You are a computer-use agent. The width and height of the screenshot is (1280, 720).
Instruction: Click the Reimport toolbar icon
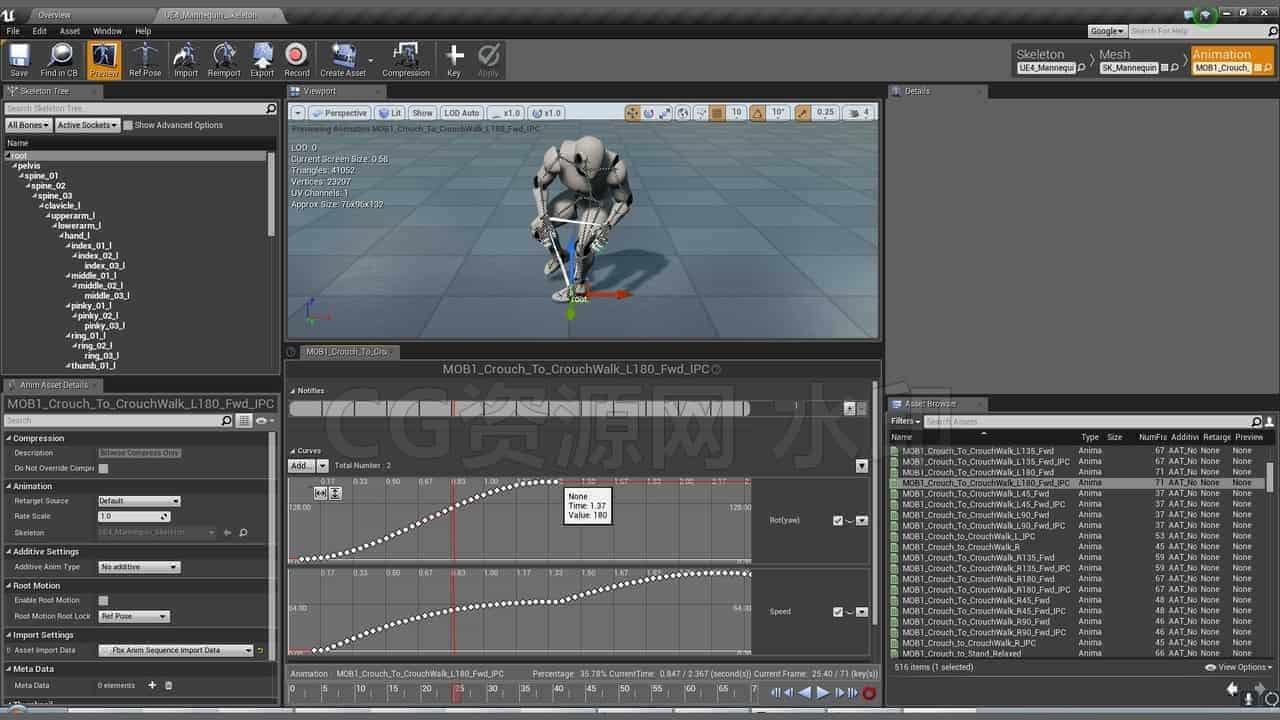[x=224, y=60]
